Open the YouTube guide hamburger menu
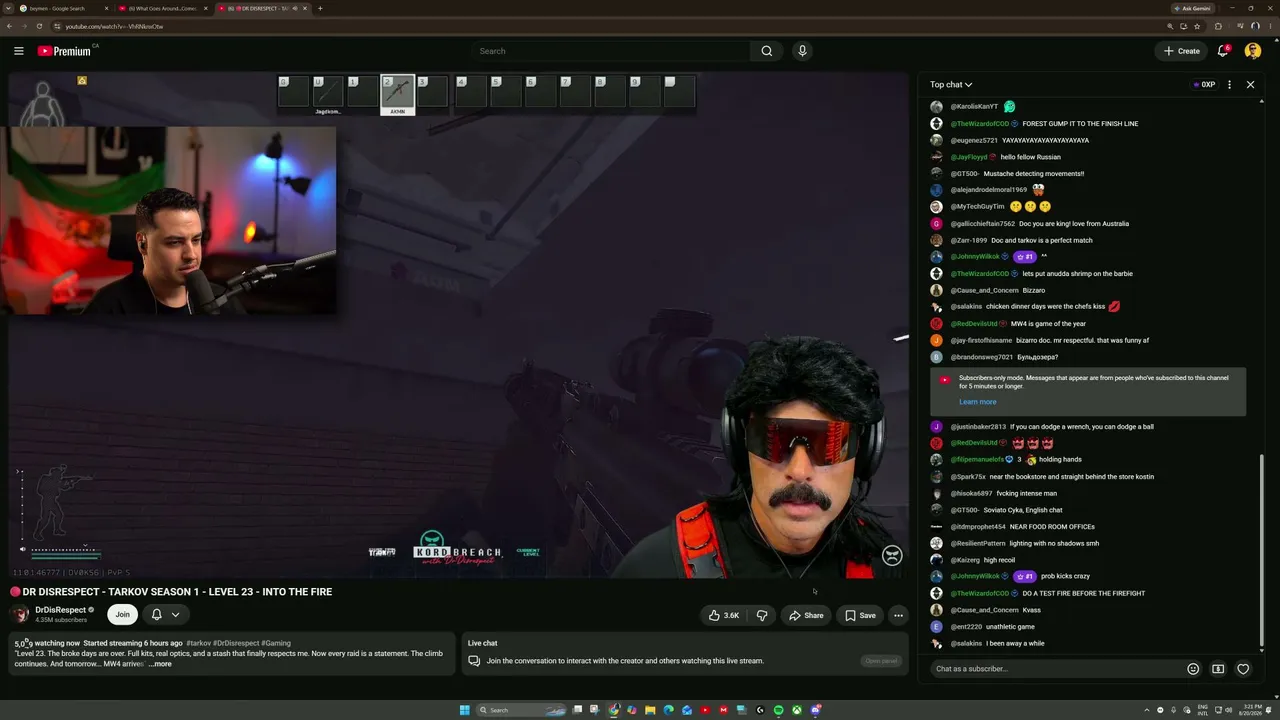The height and width of the screenshot is (720, 1280). (18, 51)
